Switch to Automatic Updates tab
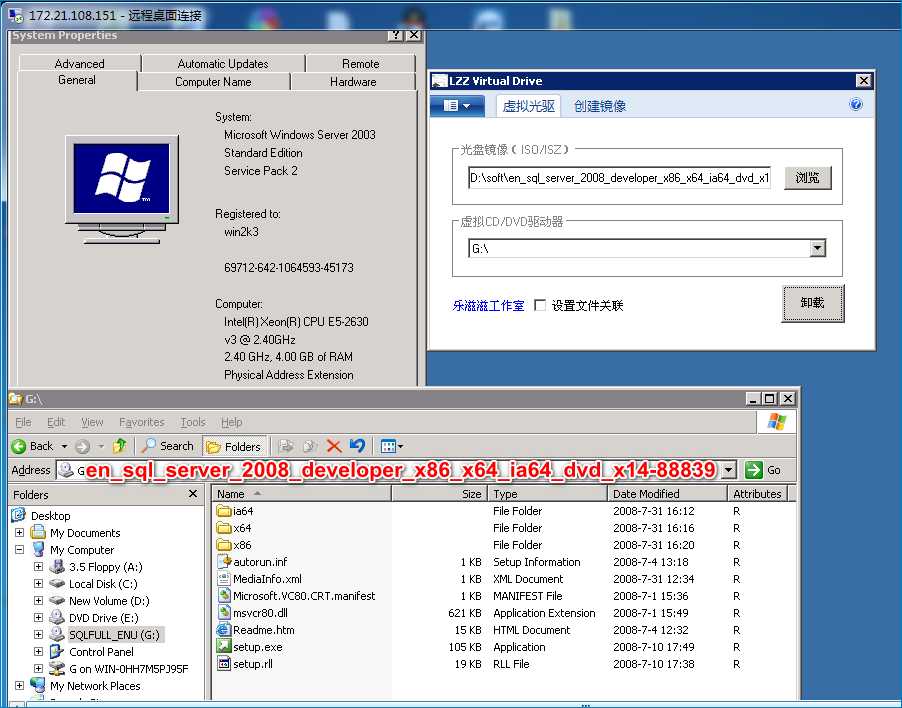This screenshot has height=708, width=902. point(223,63)
